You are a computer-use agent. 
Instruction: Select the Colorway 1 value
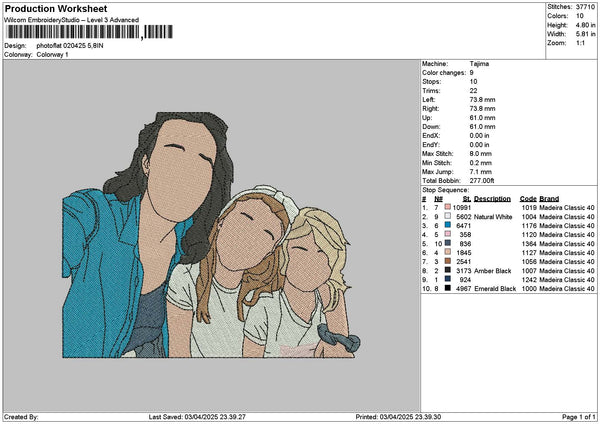pyautogui.click(x=52, y=55)
